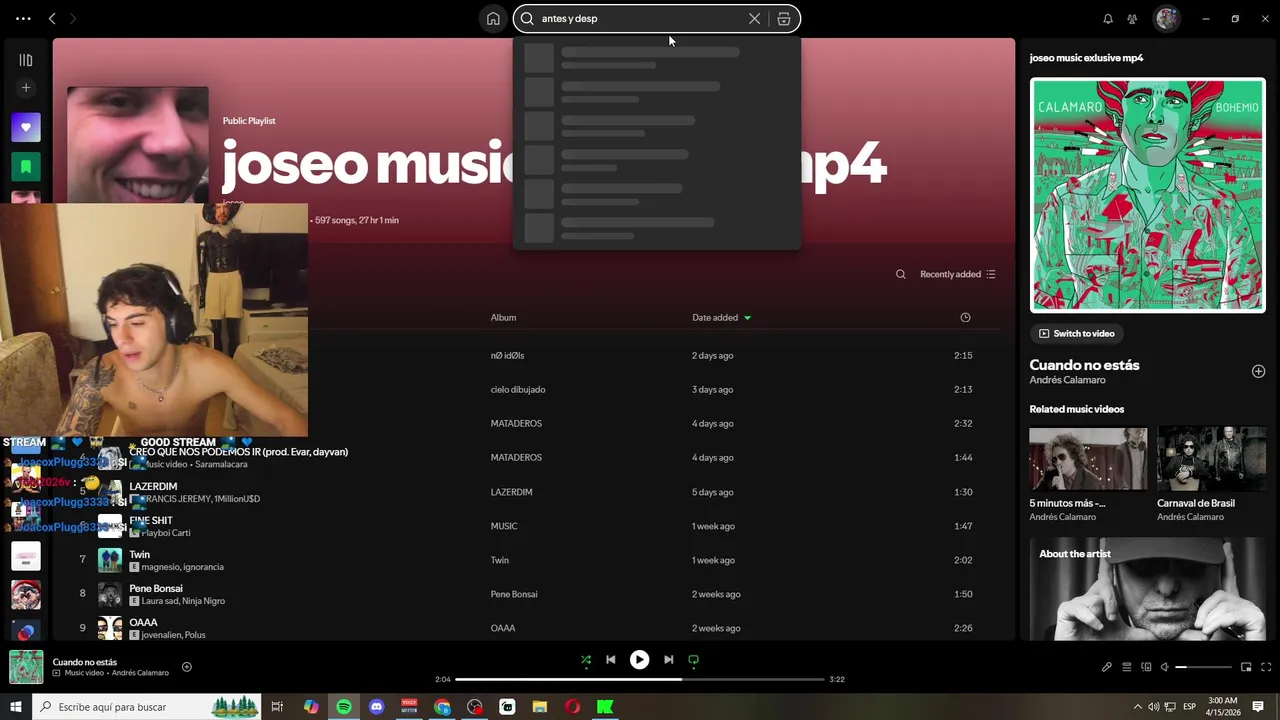
Task: Toggle shuffle in the player bar
Action: tap(586, 660)
